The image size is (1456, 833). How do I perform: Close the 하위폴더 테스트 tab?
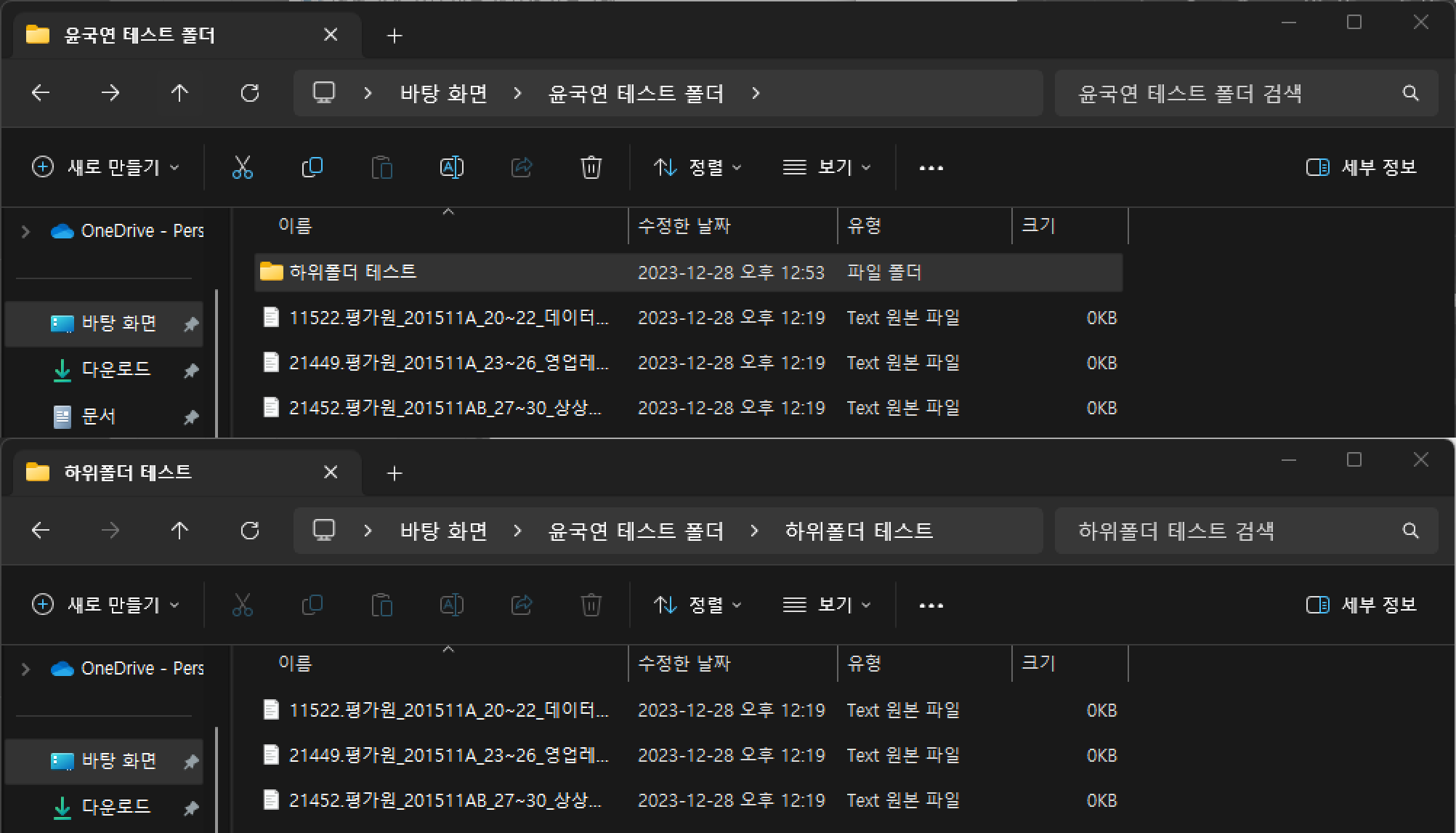[330, 472]
